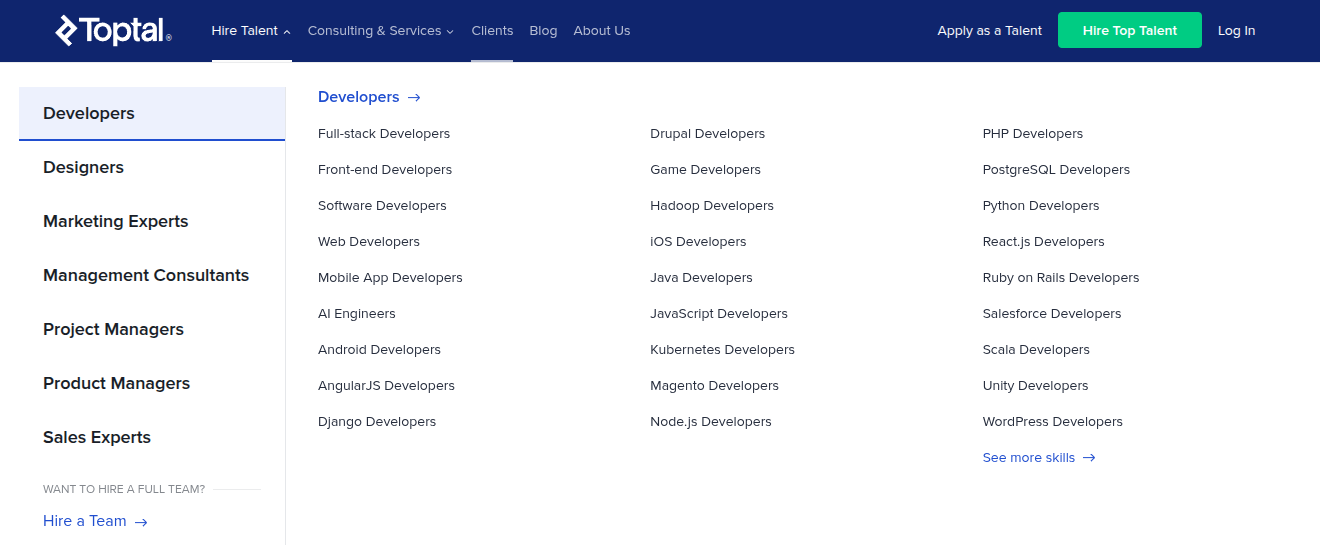The image size is (1320, 559).
Task: Open Java Developers link
Action: [x=701, y=278]
